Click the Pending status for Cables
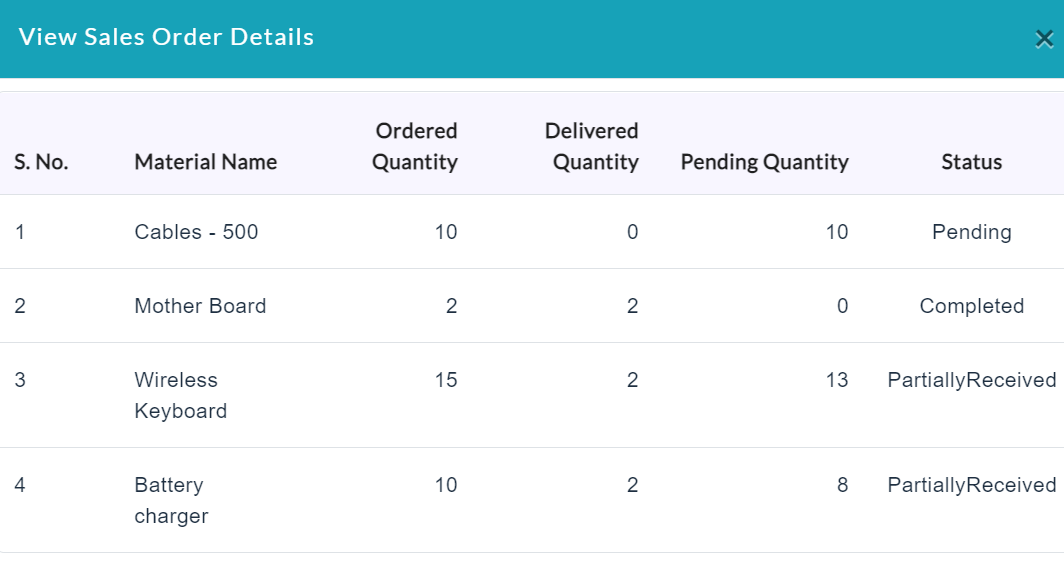The width and height of the screenshot is (1064, 561). click(x=972, y=232)
